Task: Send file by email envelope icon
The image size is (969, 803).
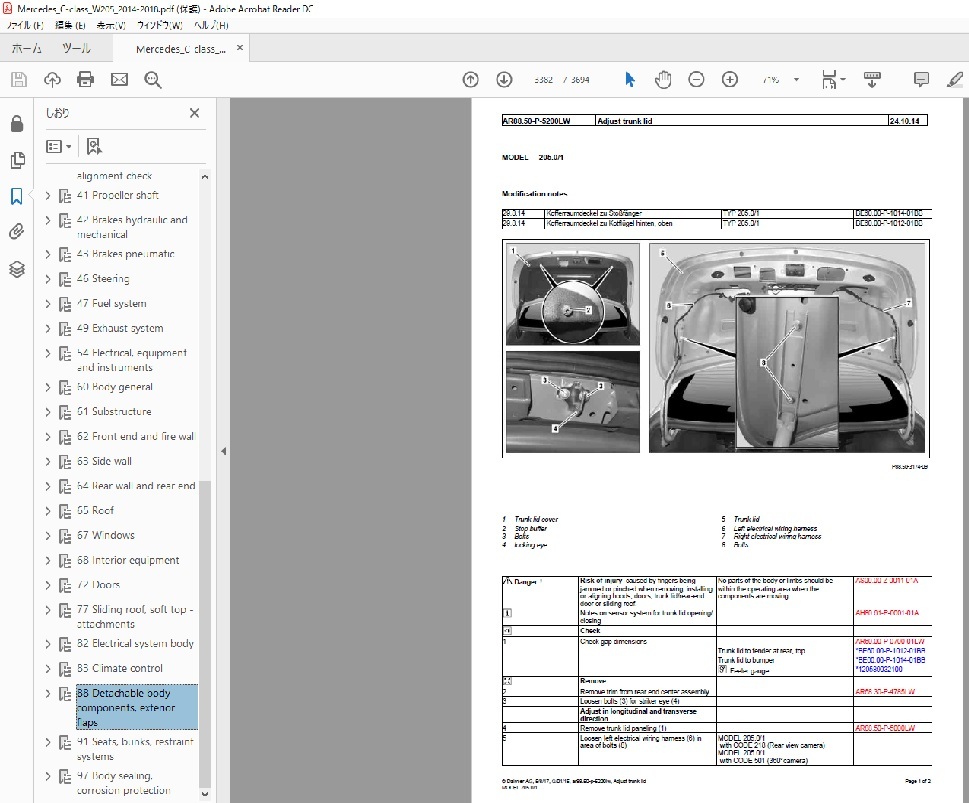Action: [119, 79]
